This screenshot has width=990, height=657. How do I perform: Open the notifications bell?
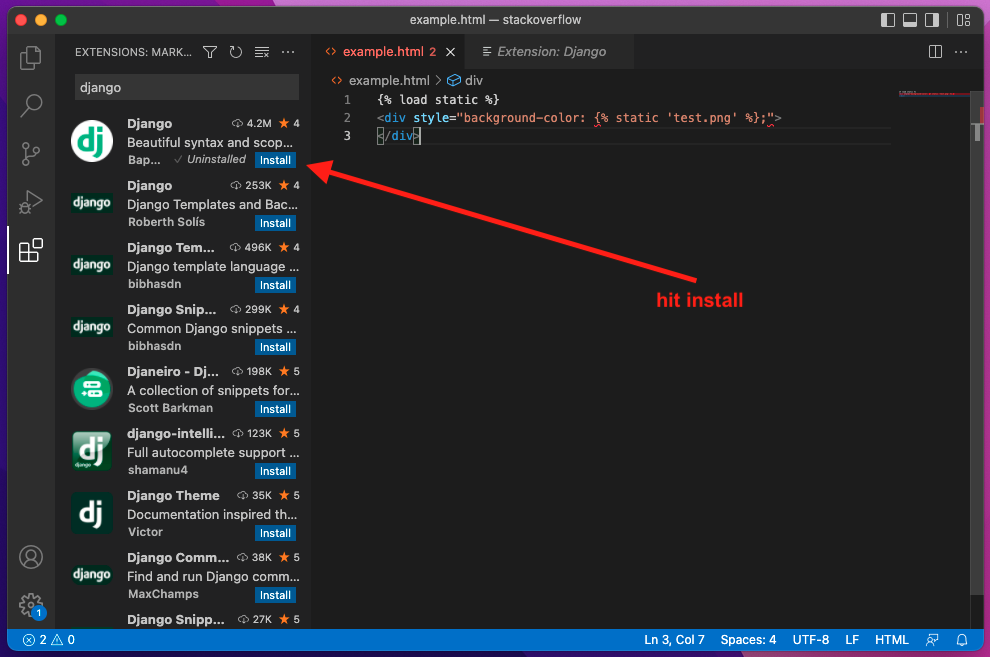click(962, 640)
